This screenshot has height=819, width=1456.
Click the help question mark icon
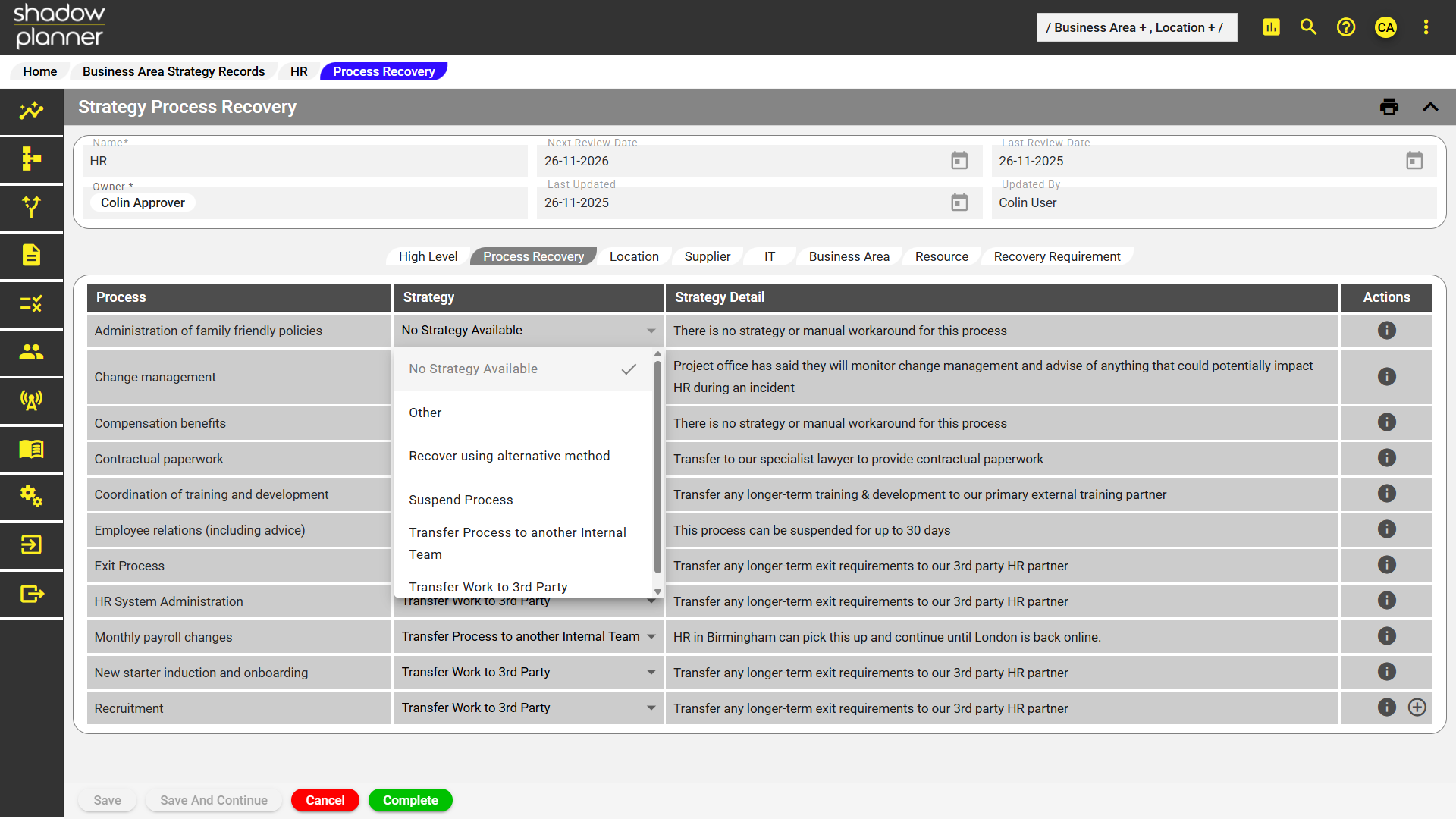pyautogui.click(x=1346, y=27)
